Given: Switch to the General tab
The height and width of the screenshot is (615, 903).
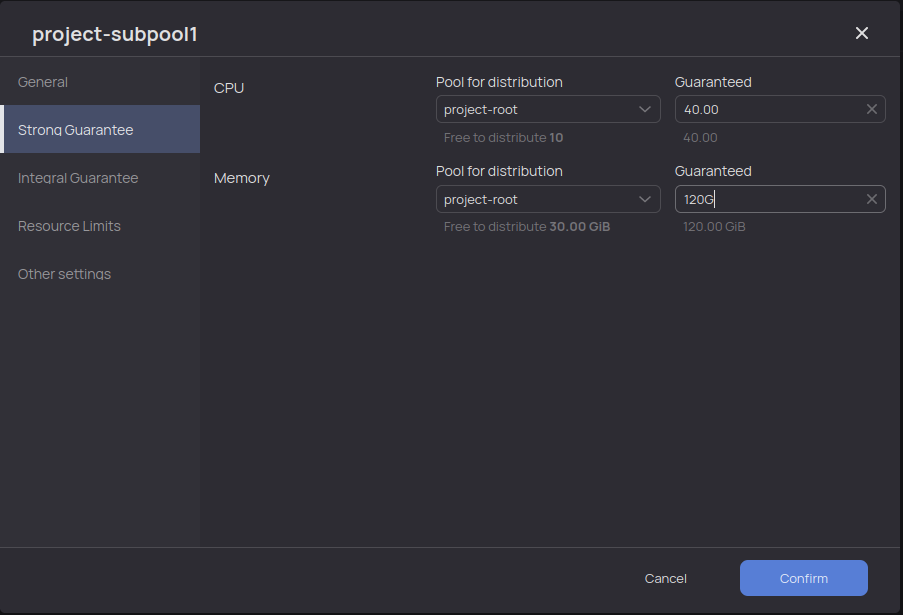Looking at the screenshot, I should (43, 81).
